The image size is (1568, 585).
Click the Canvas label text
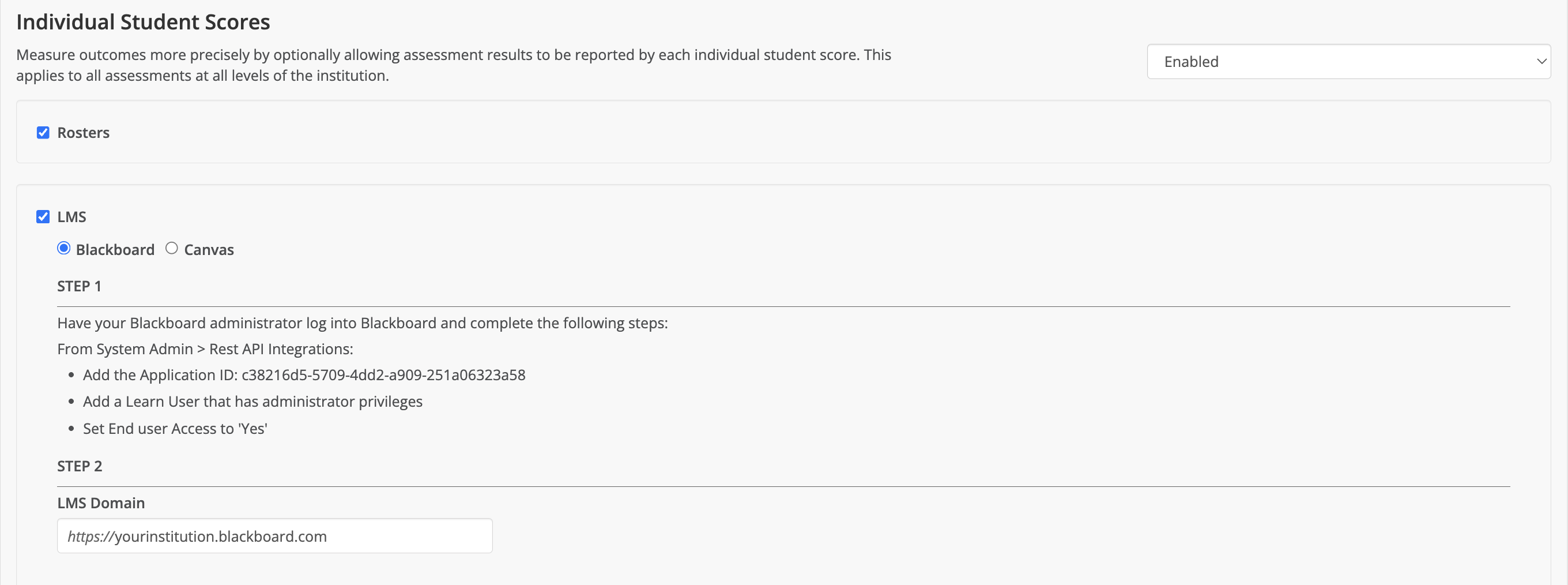[x=208, y=249]
